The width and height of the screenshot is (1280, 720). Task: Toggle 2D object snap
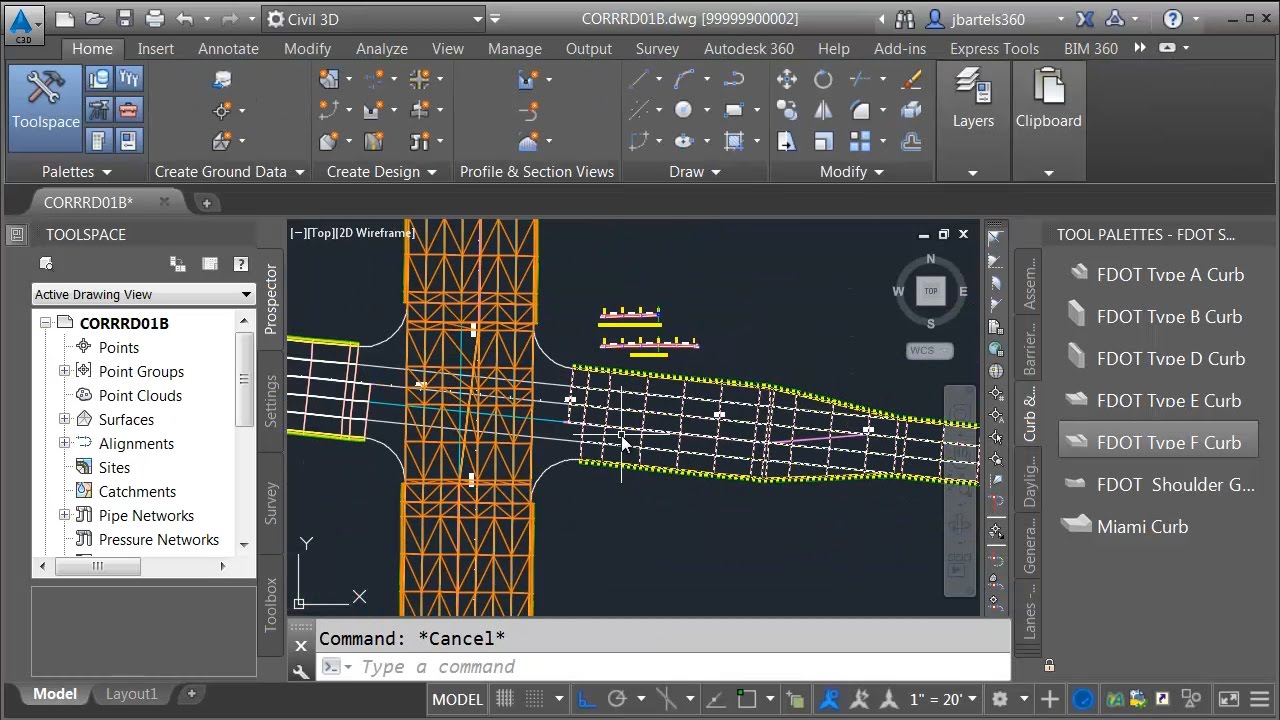746,699
